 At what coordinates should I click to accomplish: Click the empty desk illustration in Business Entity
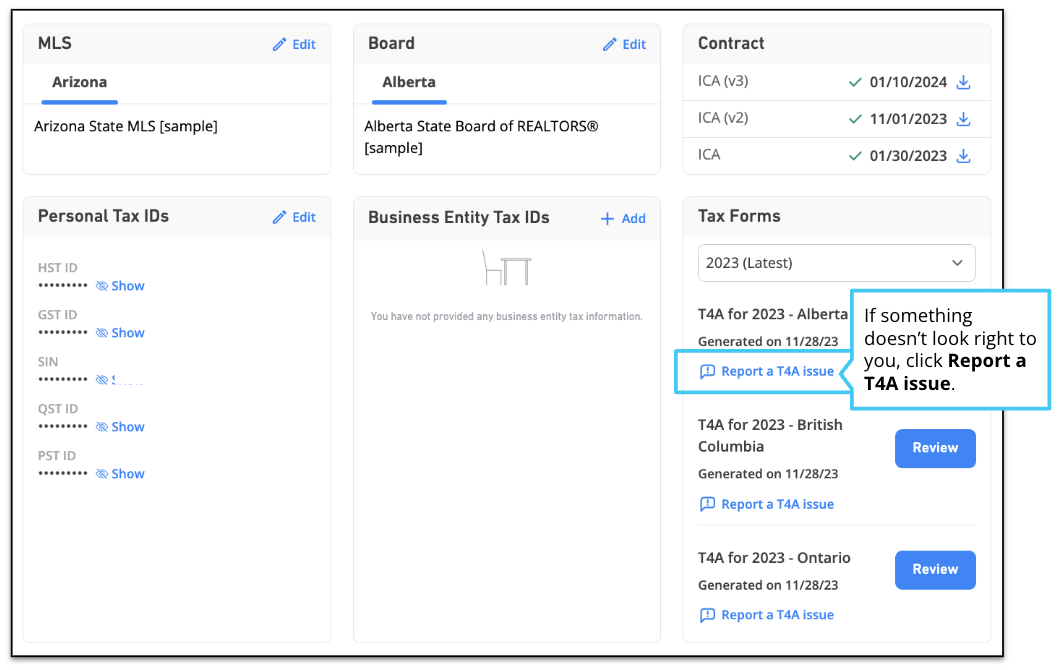(506, 268)
